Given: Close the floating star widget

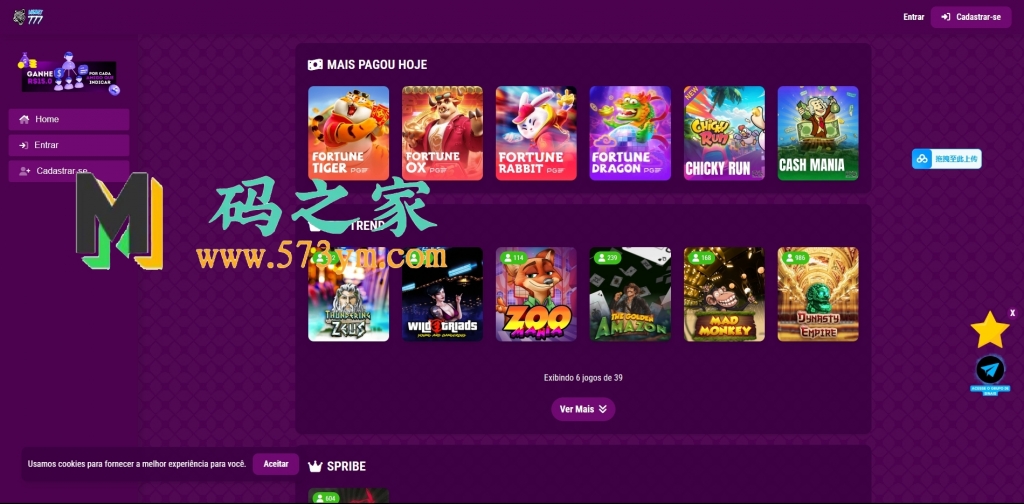Looking at the screenshot, I should (x=1012, y=313).
